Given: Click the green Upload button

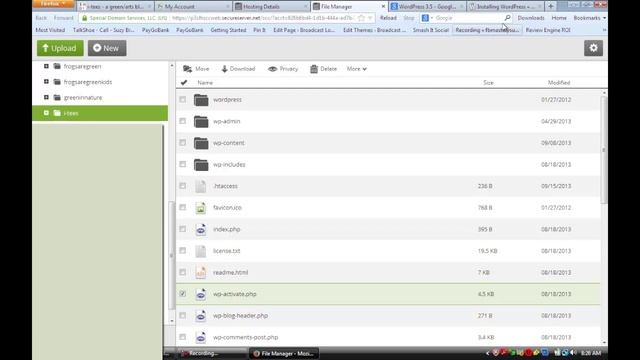Looking at the screenshot, I should tap(60, 48).
